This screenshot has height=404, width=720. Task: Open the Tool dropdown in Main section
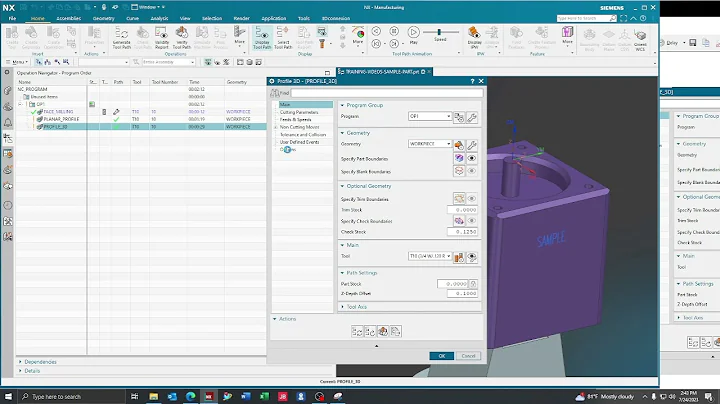[x=429, y=256]
